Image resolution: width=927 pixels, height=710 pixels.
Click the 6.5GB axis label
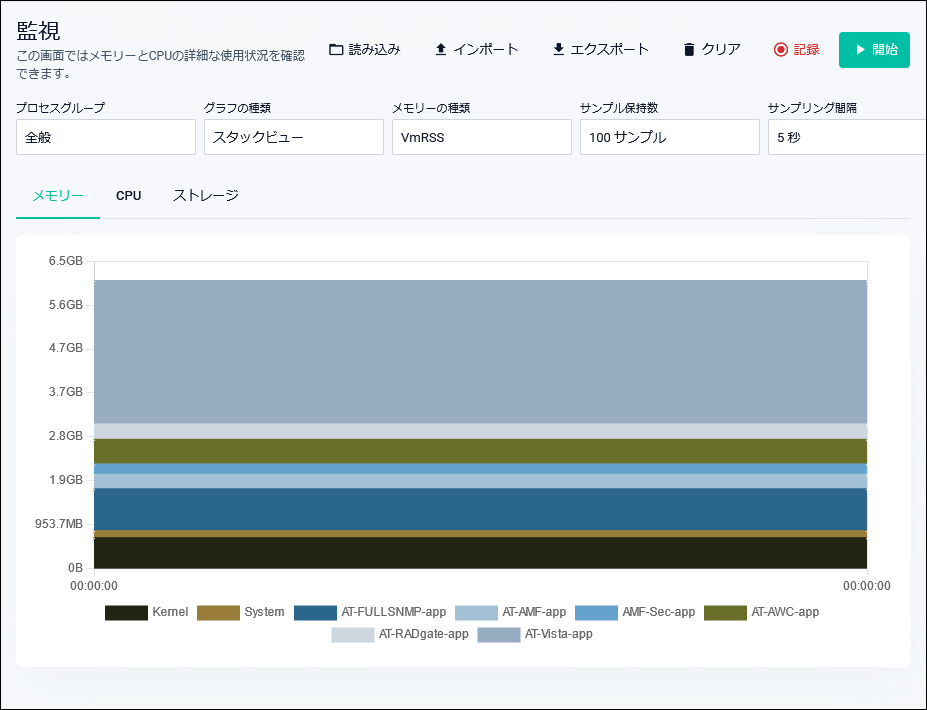66,261
